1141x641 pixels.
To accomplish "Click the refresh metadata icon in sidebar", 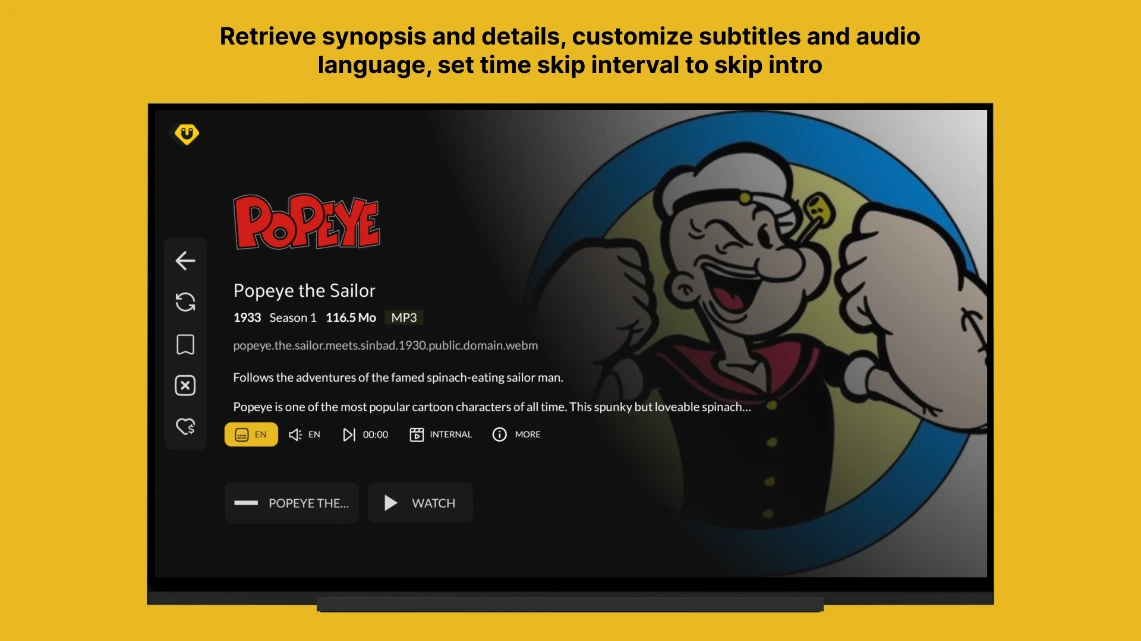I will pos(186,302).
